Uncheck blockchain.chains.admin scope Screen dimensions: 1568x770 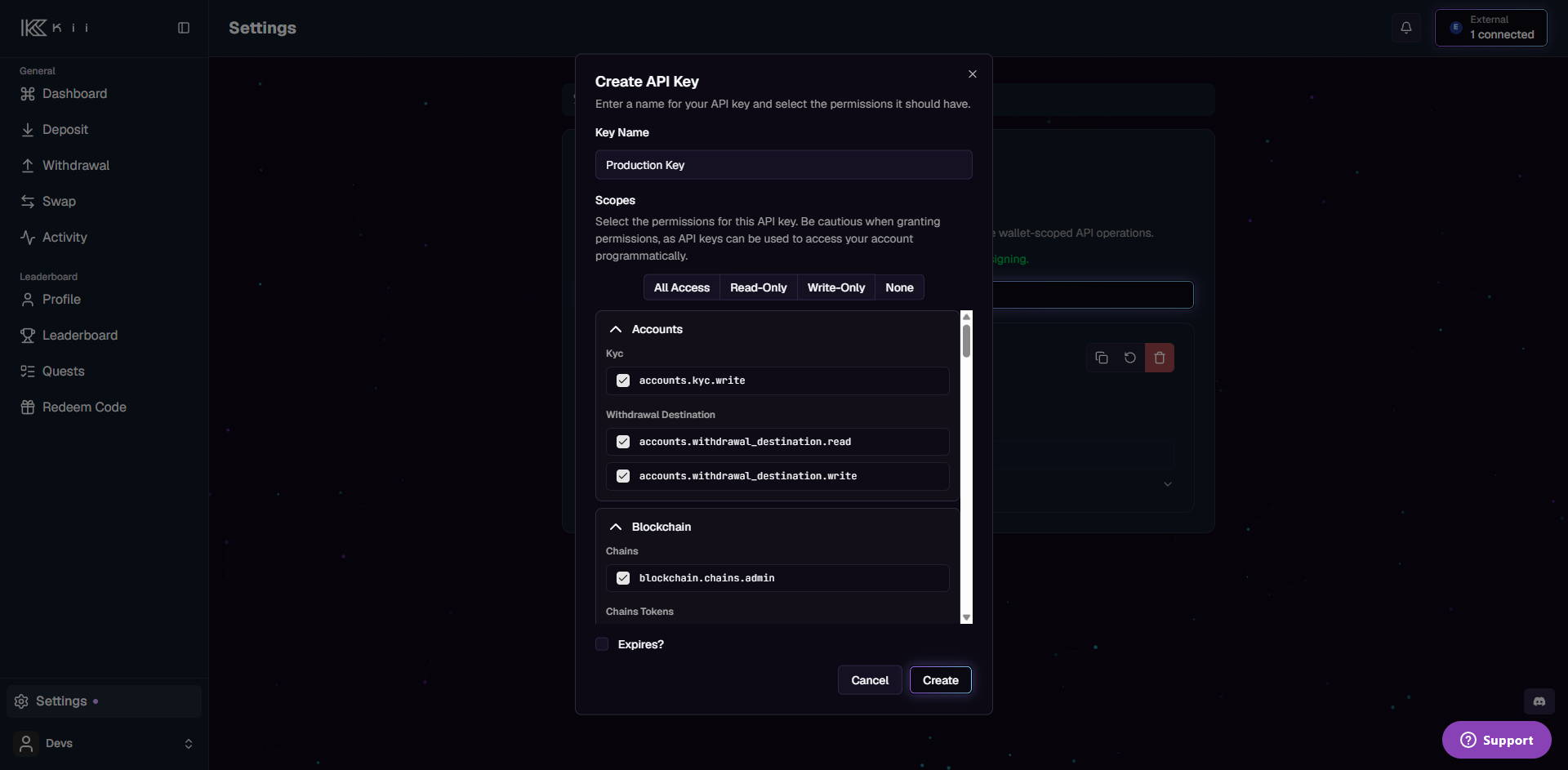(x=623, y=578)
